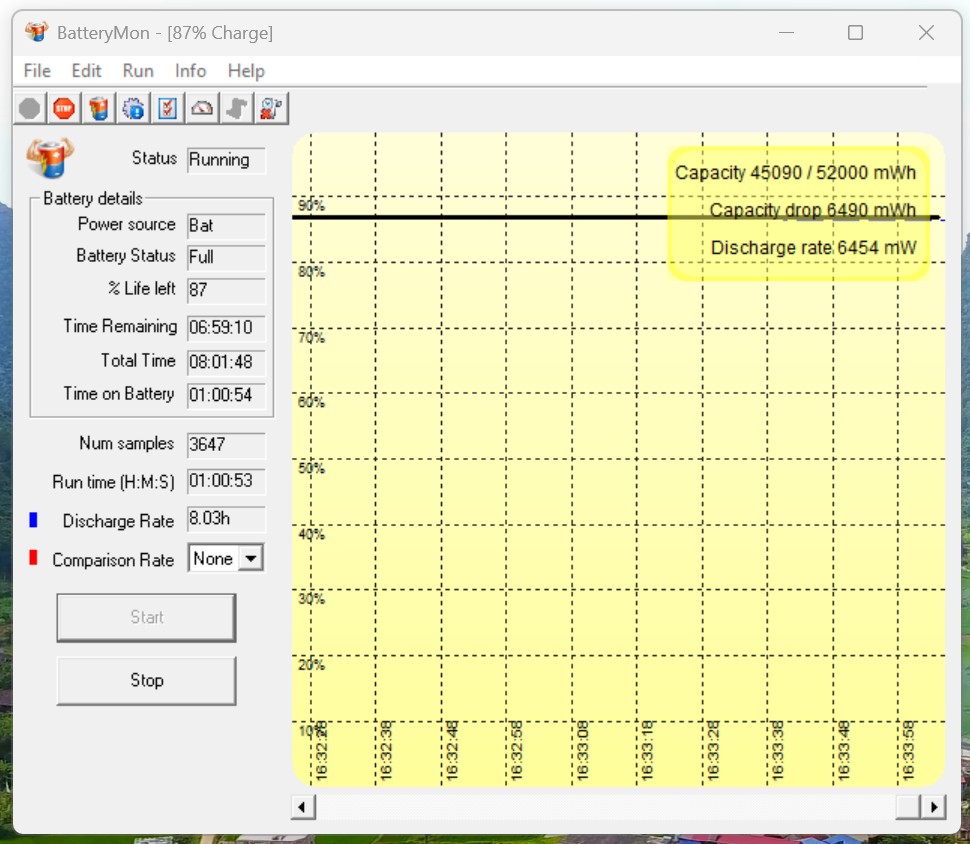Expand the Comparison Rate dropdown
The width and height of the screenshot is (970, 844).
point(251,558)
